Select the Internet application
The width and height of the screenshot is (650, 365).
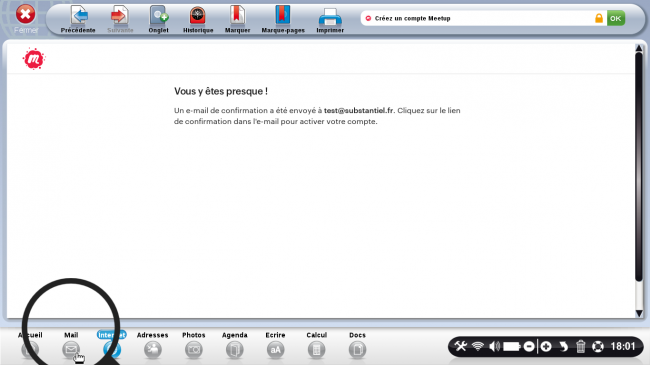pyautogui.click(x=112, y=346)
